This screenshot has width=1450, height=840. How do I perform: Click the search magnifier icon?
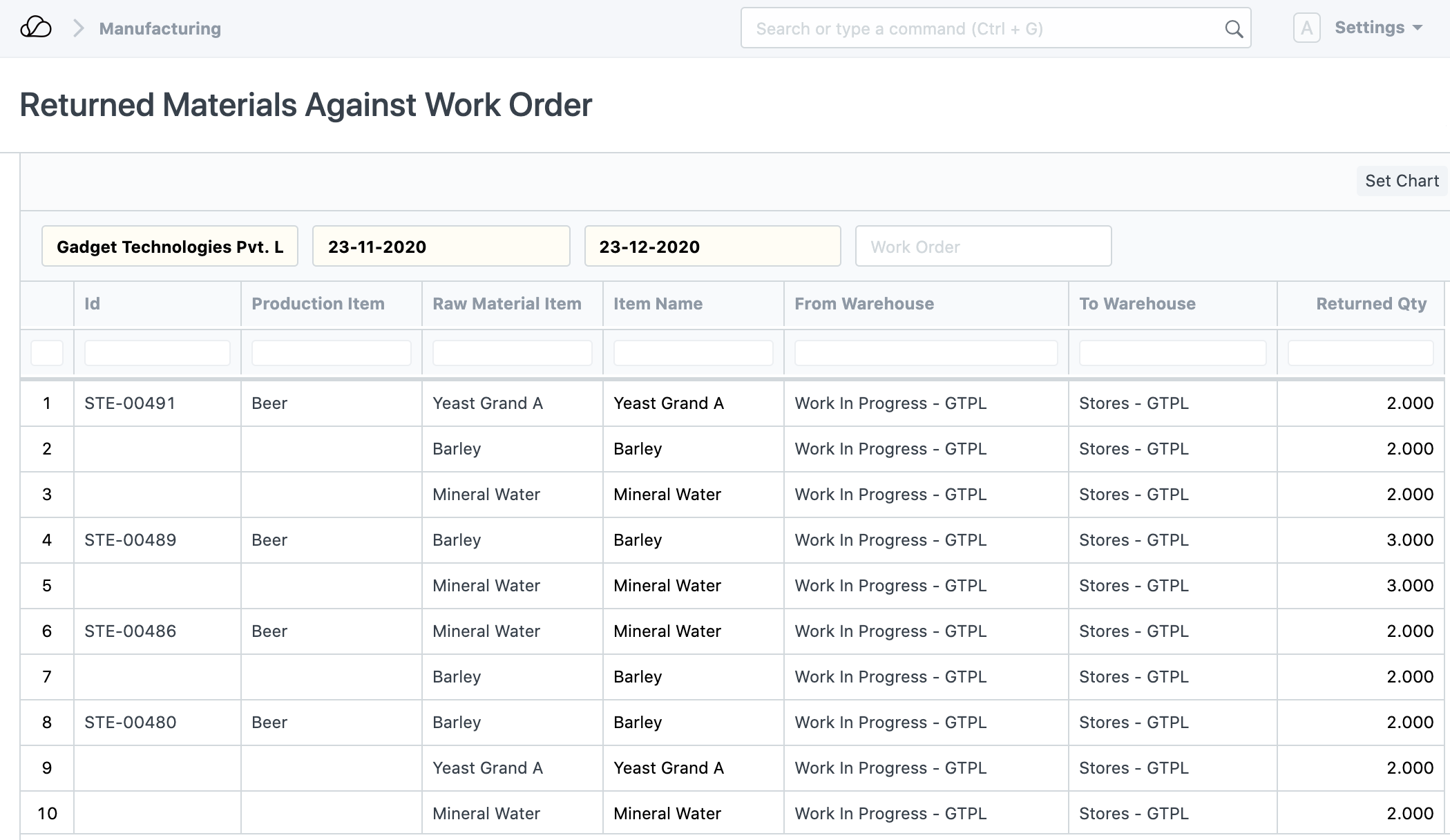[x=1233, y=29]
